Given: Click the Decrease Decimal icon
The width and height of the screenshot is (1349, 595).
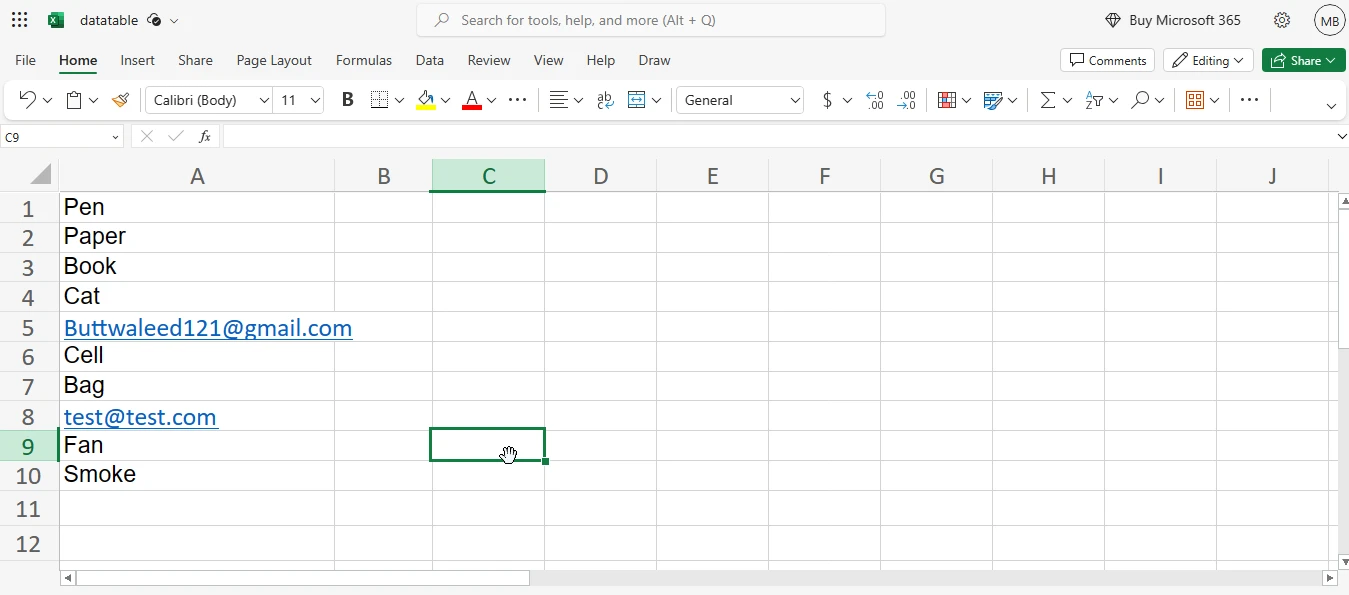Looking at the screenshot, I should click(906, 100).
